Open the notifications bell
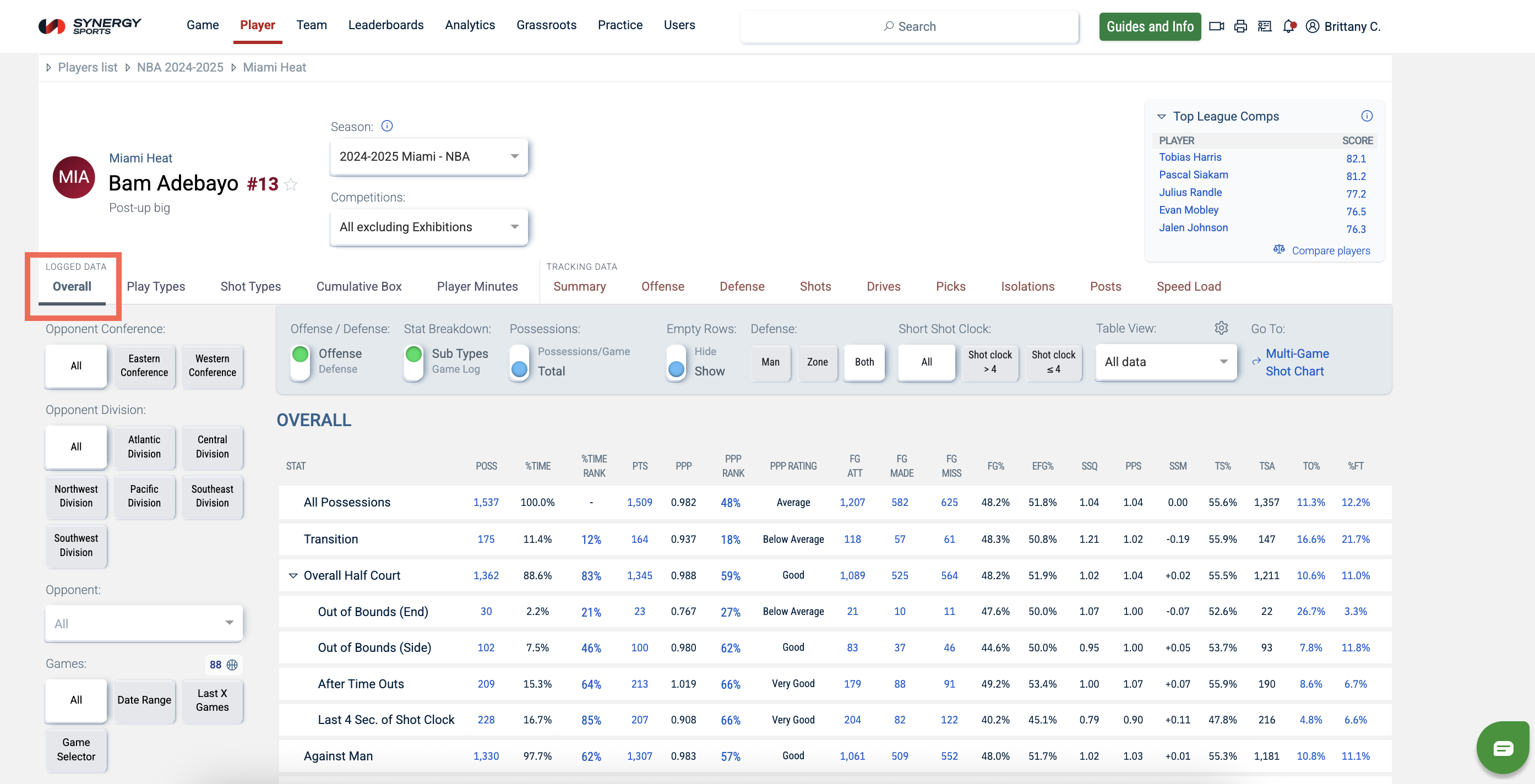The image size is (1535, 784). tap(1288, 26)
